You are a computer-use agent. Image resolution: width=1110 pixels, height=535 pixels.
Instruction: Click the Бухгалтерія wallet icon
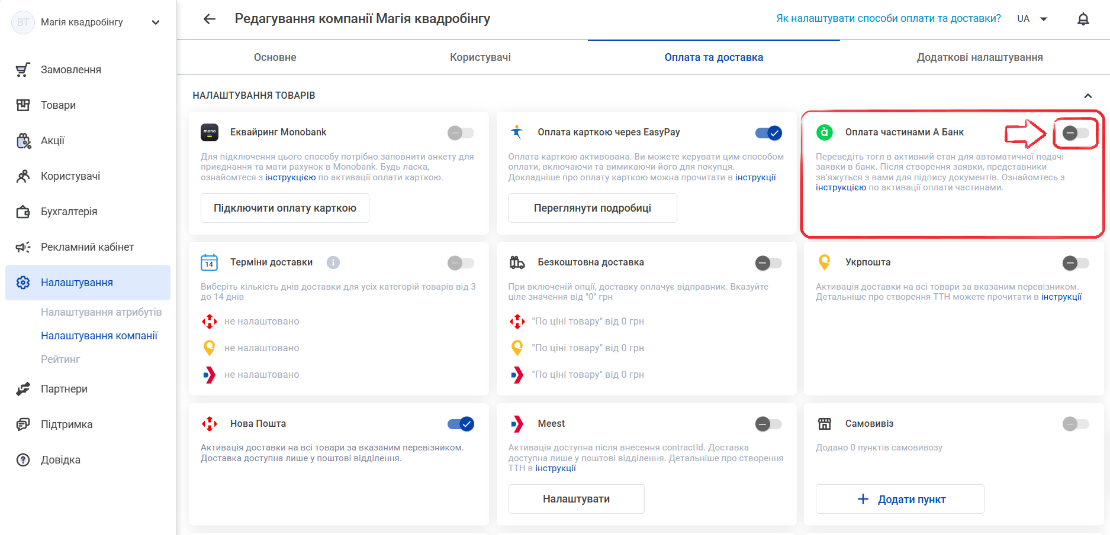[x=23, y=212]
